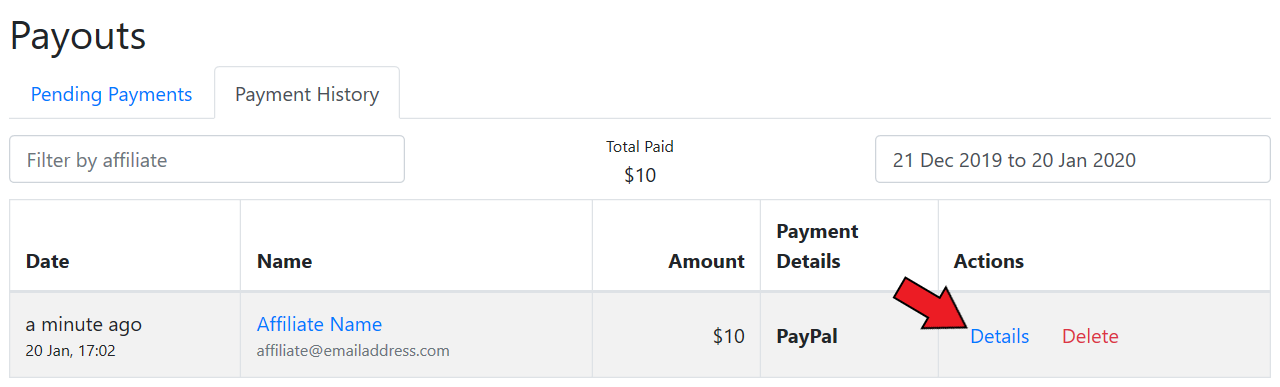
Task: Switch to the Pending Payments tab
Action: tap(111, 94)
